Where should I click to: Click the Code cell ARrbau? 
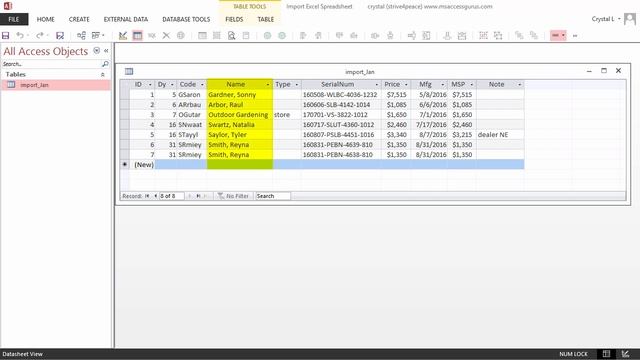(x=192, y=105)
